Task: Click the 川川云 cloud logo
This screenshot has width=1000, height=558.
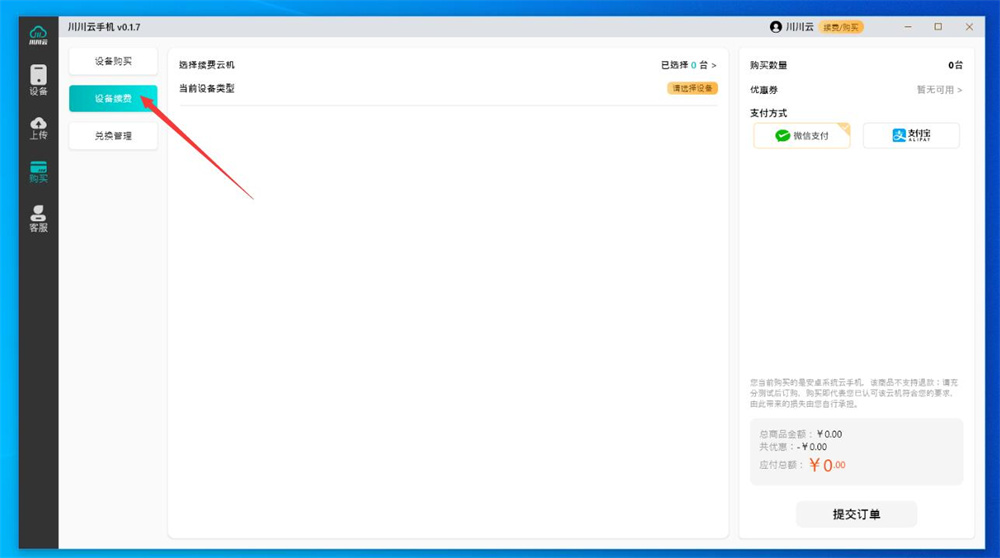Action: pos(38,36)
